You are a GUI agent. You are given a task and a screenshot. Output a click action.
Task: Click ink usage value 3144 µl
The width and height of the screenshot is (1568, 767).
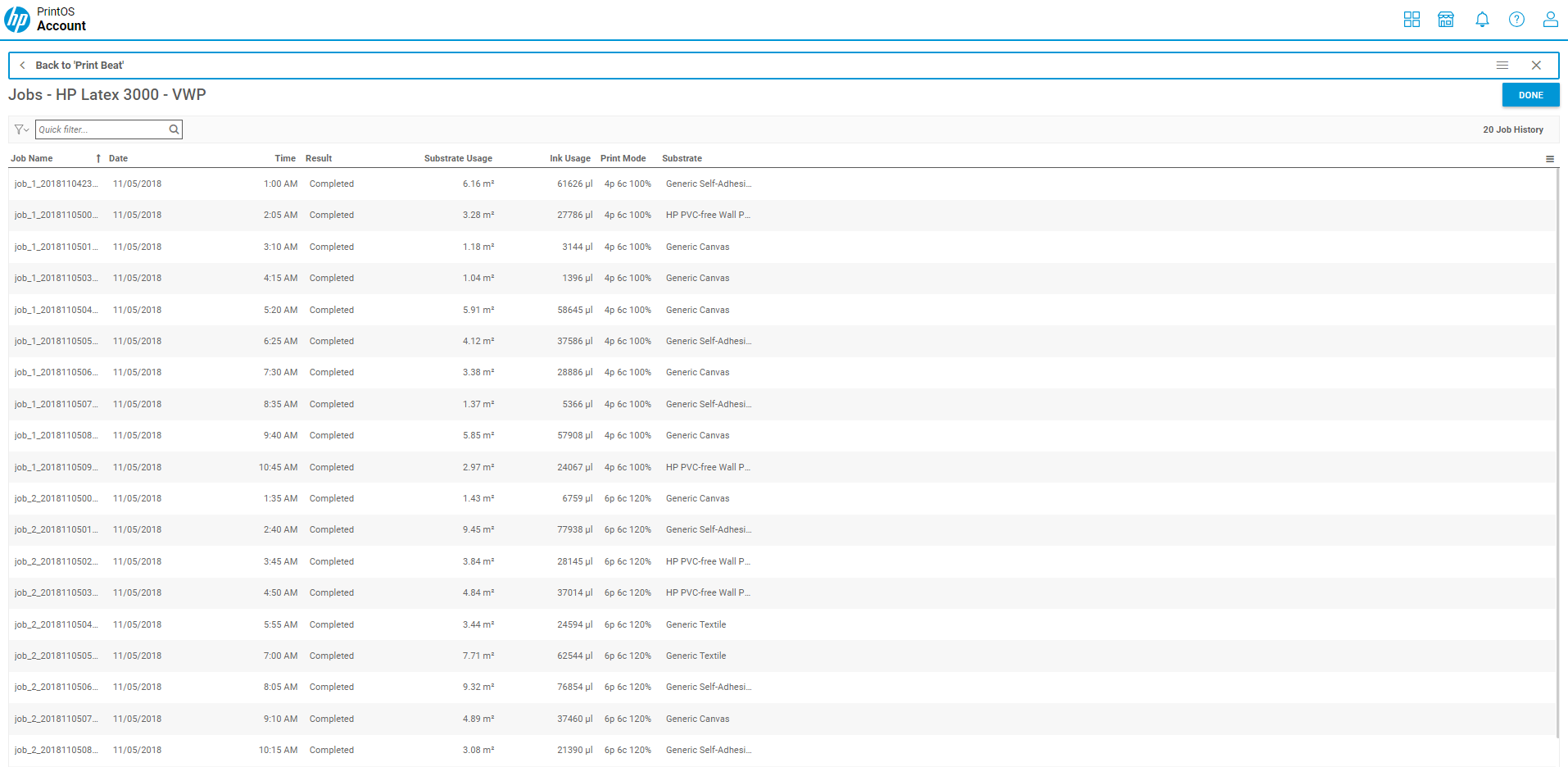click(x=578, y=247)
